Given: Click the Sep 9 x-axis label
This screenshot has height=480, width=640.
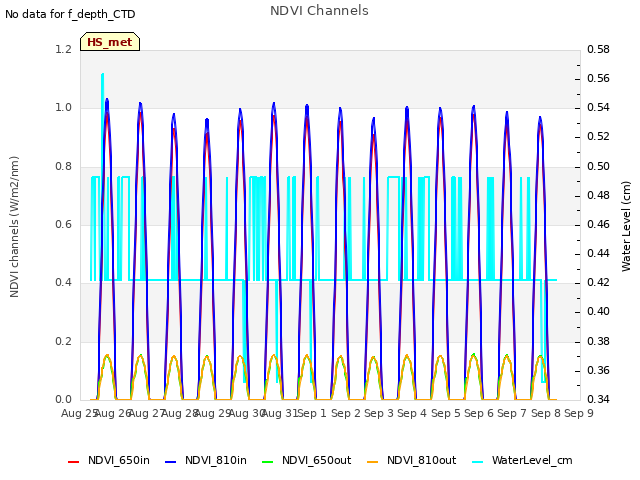Looking at the screenshot, I should (579, 413).
